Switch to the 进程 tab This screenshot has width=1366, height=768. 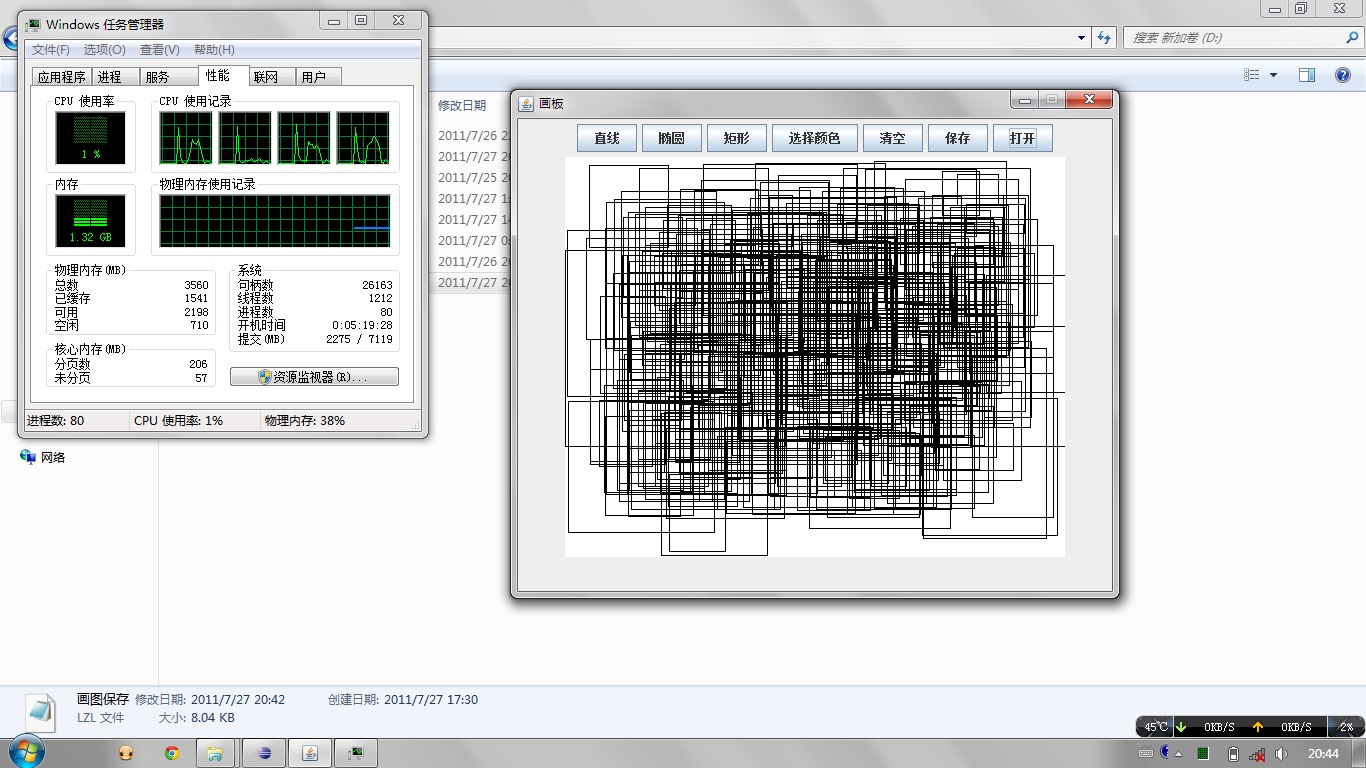(110, 77)
